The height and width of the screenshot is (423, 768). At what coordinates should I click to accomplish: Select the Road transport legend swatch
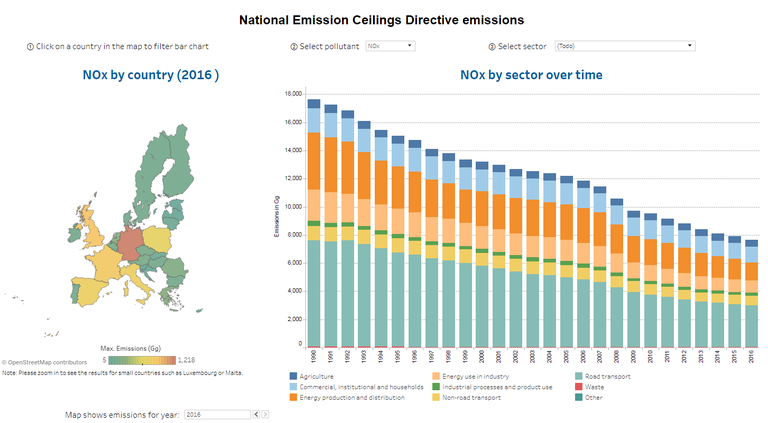click(x=578, y=376)
